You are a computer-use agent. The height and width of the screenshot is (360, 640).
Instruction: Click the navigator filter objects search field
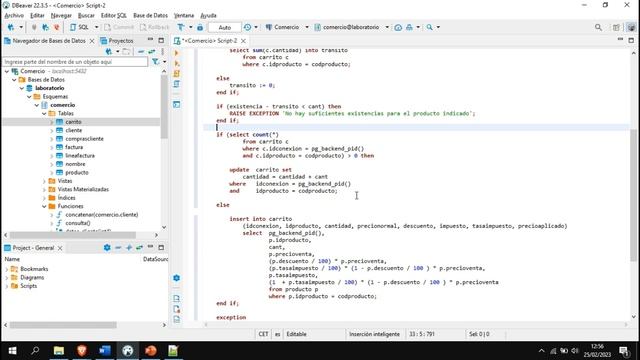[x=75, y=62]
